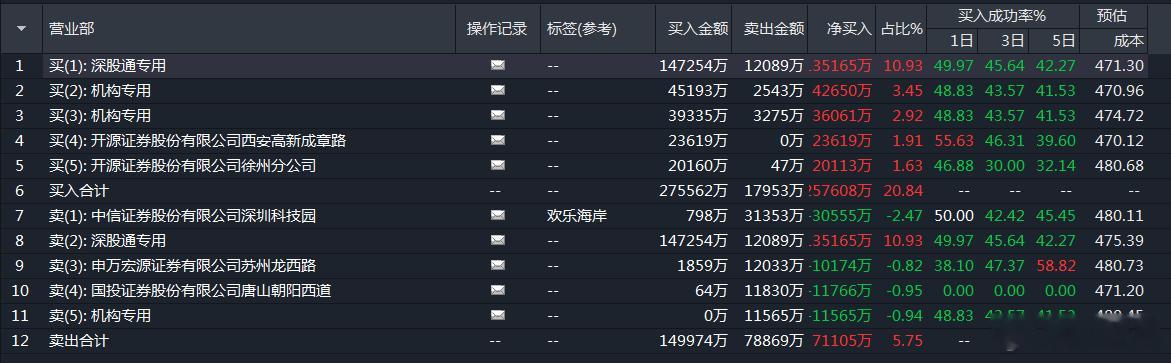The image size is (1171, 363).
Task: Click 1-day success rate 55.63
Action: (954, 140)
